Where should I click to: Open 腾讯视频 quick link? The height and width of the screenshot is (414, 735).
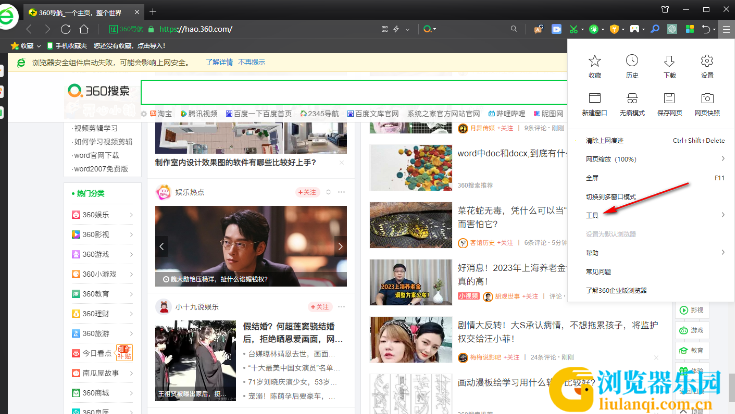[199, 113]
